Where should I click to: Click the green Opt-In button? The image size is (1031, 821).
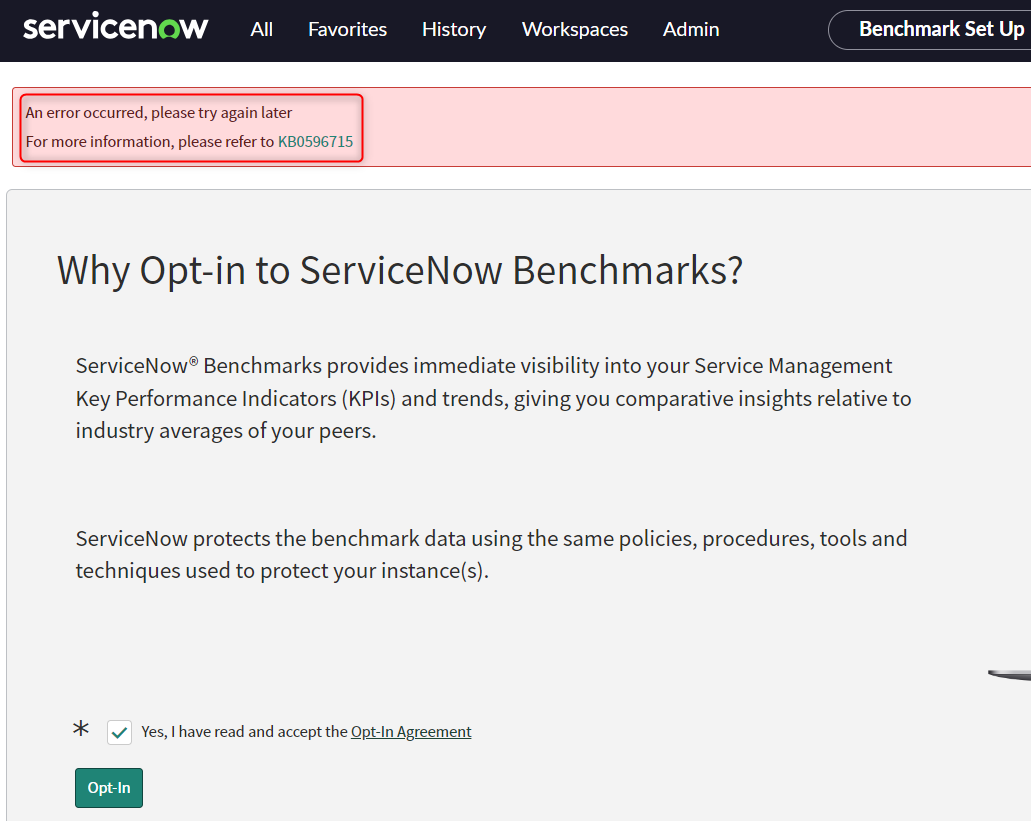[x=108, y=787]
